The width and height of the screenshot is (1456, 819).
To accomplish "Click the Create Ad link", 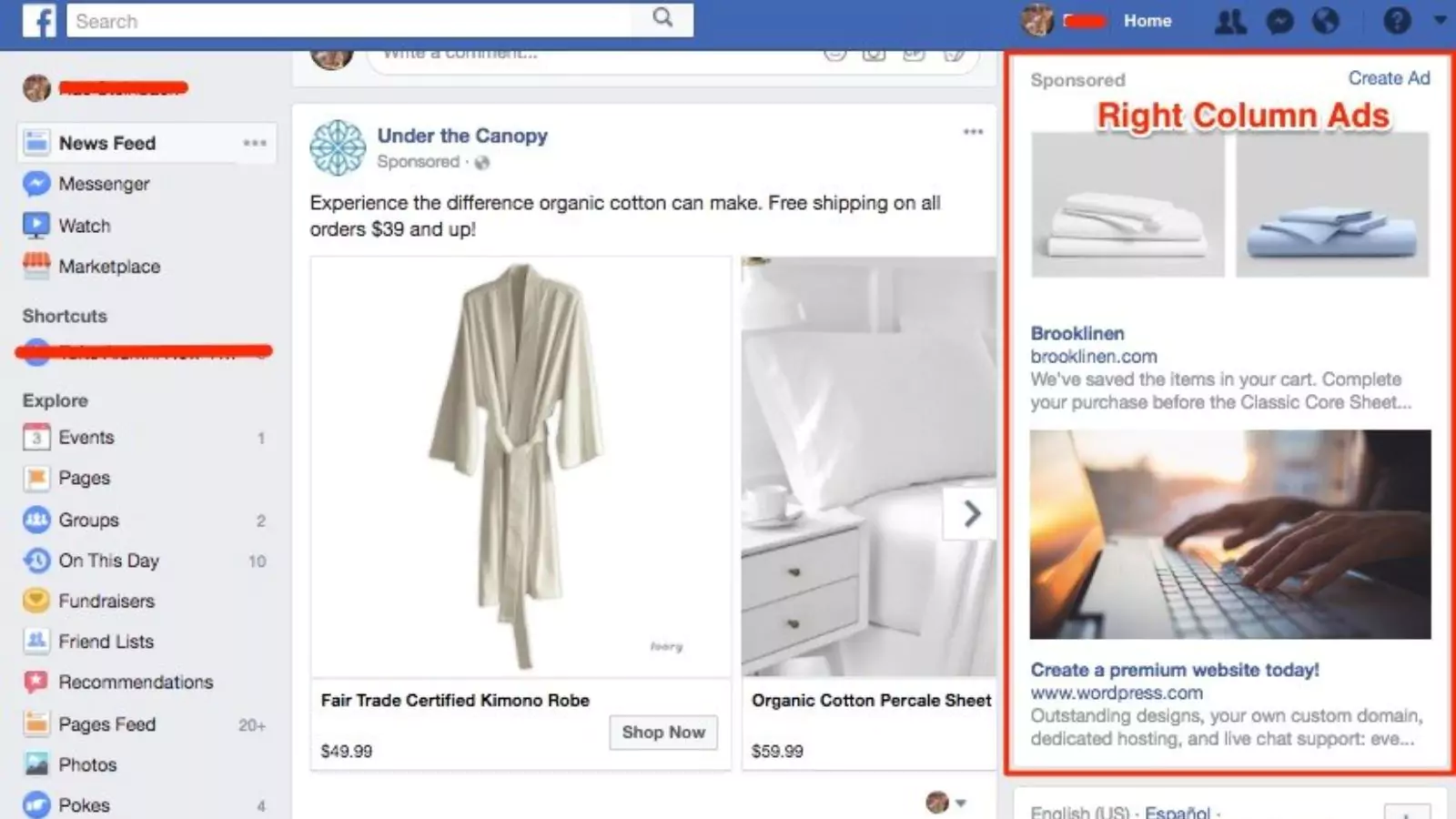I will [1389, 78].
